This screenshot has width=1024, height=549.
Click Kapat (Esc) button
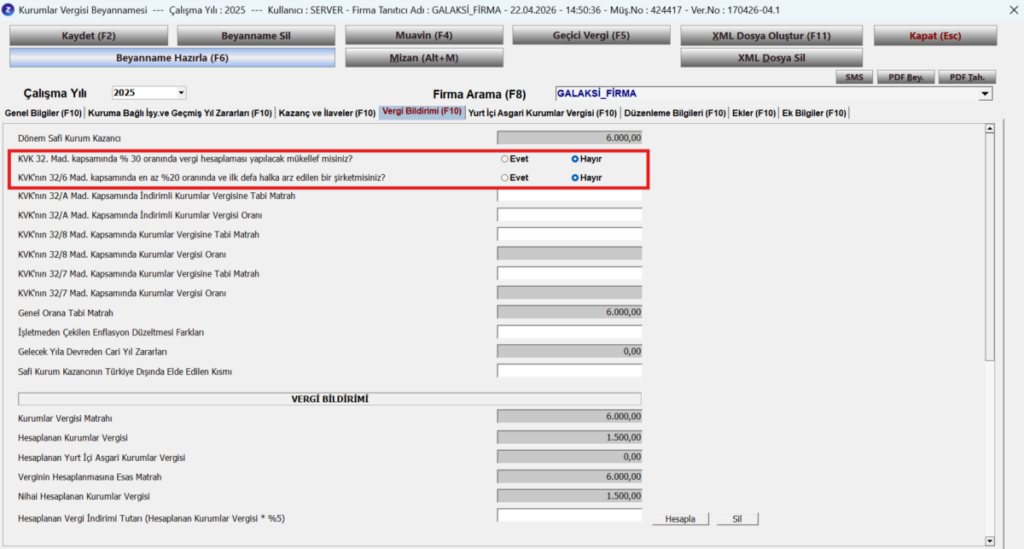pos(935,36)
